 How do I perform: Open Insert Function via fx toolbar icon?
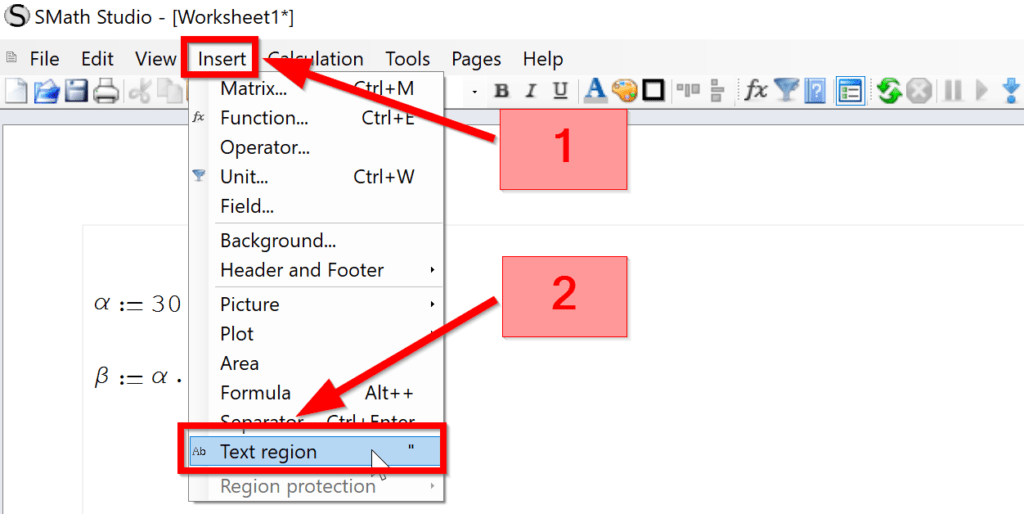[x=756, y=91]
